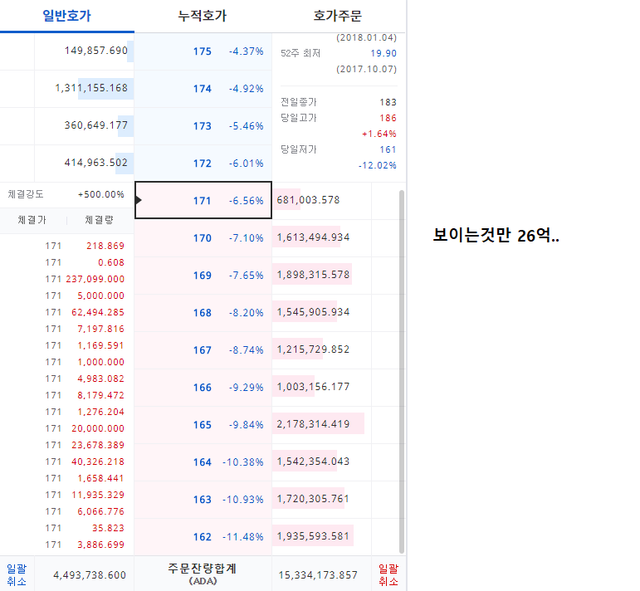
Task: Select the 165 price row
Action: (203, 425)
